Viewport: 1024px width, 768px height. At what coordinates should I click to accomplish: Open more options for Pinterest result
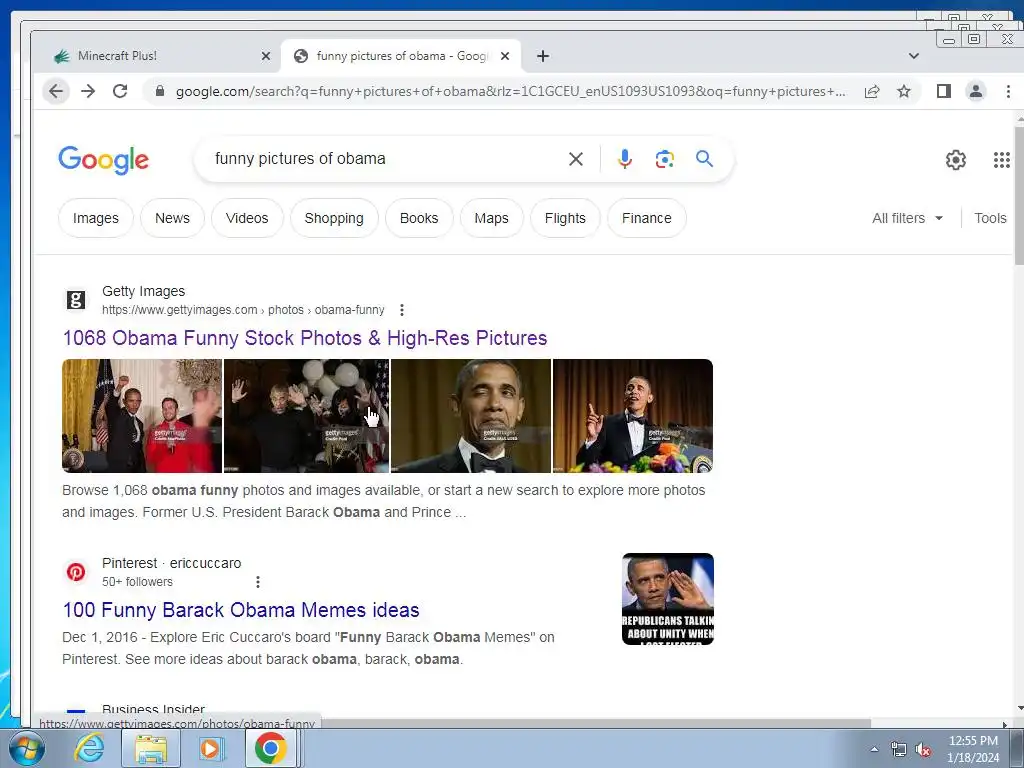(258, 582)
